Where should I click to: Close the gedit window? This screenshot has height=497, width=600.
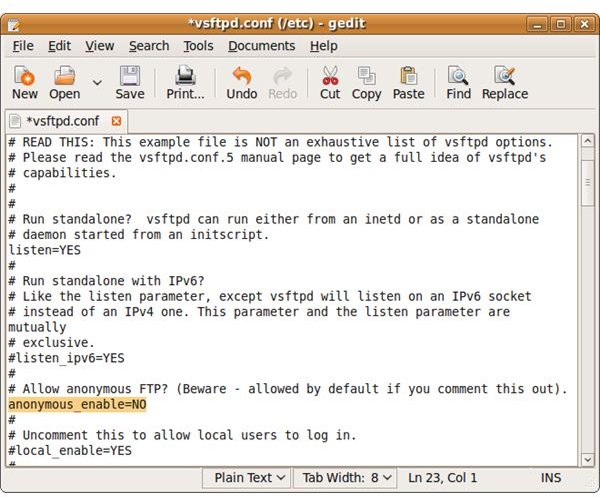click(584, 24)
